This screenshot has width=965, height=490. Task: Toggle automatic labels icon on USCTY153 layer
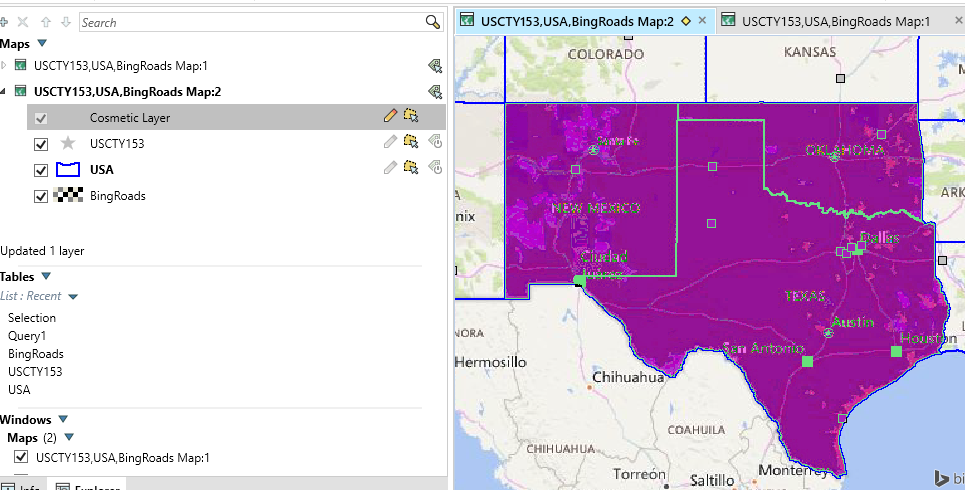pyautogui.click(x=435, y=142)
